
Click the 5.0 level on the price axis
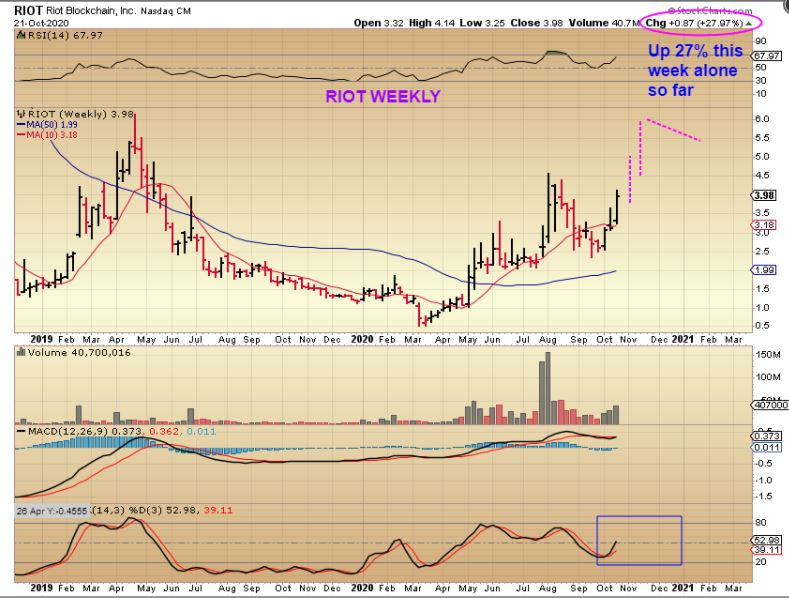[762, 157]
